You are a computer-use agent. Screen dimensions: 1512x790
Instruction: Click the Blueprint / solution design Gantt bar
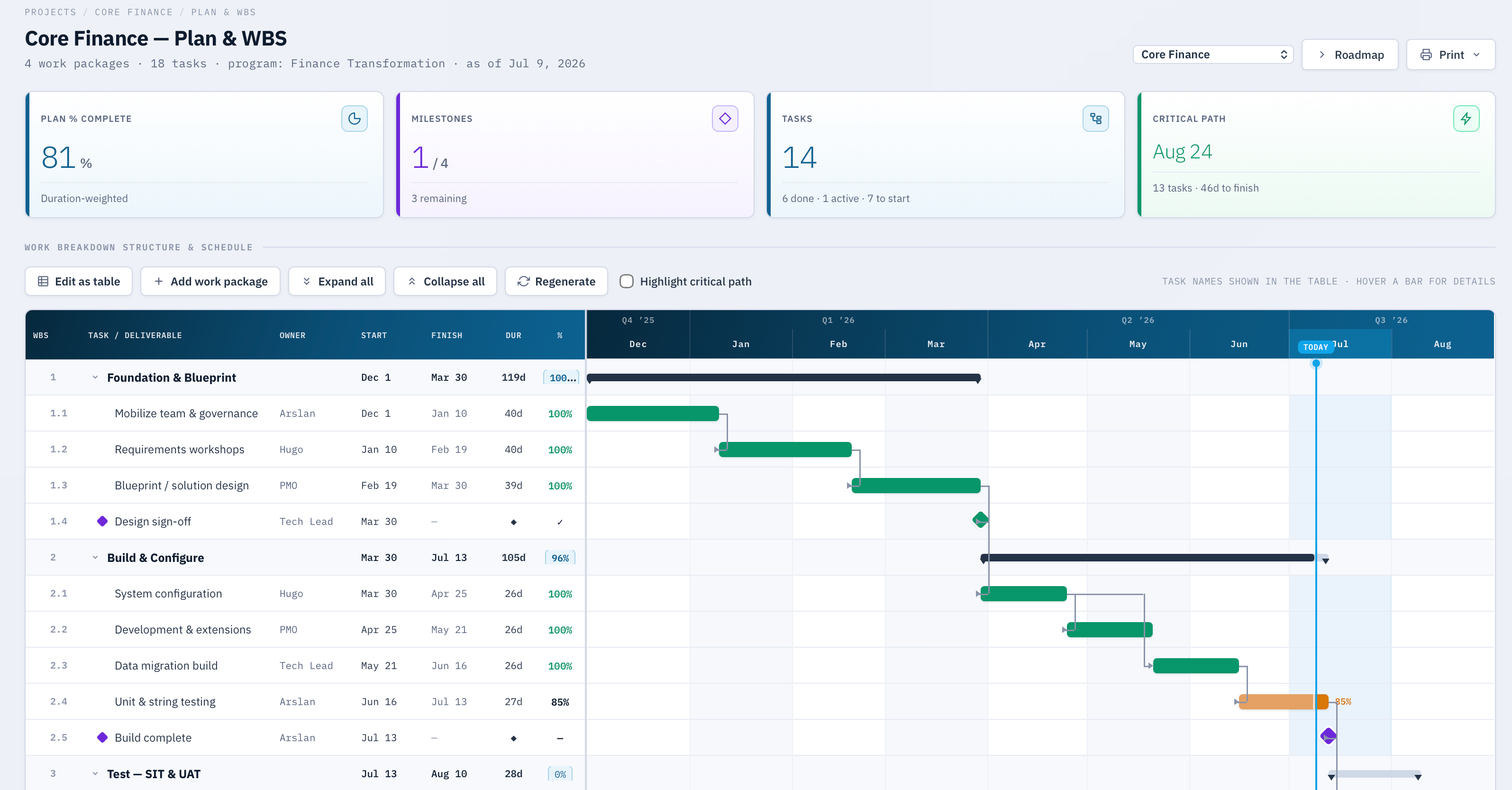point(916,485)
